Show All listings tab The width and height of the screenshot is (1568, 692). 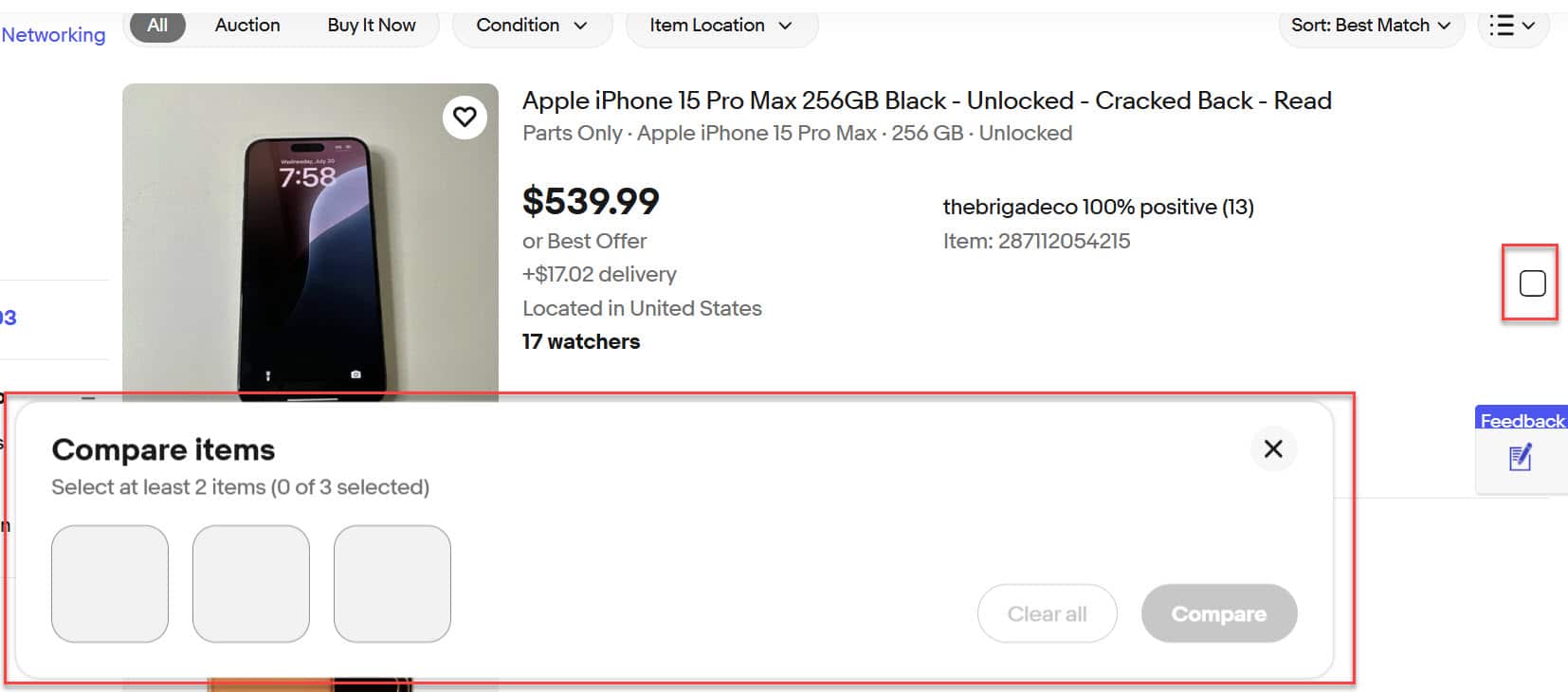(157, 26)
